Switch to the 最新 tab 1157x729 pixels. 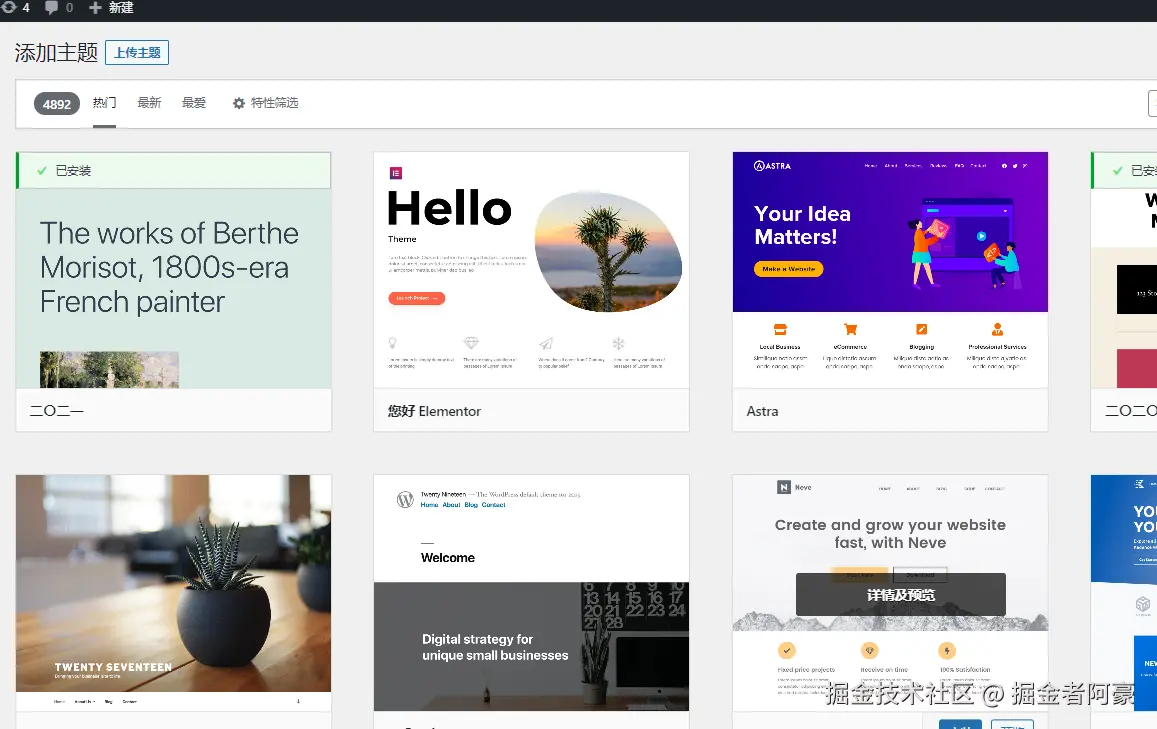tap(149, 103)
